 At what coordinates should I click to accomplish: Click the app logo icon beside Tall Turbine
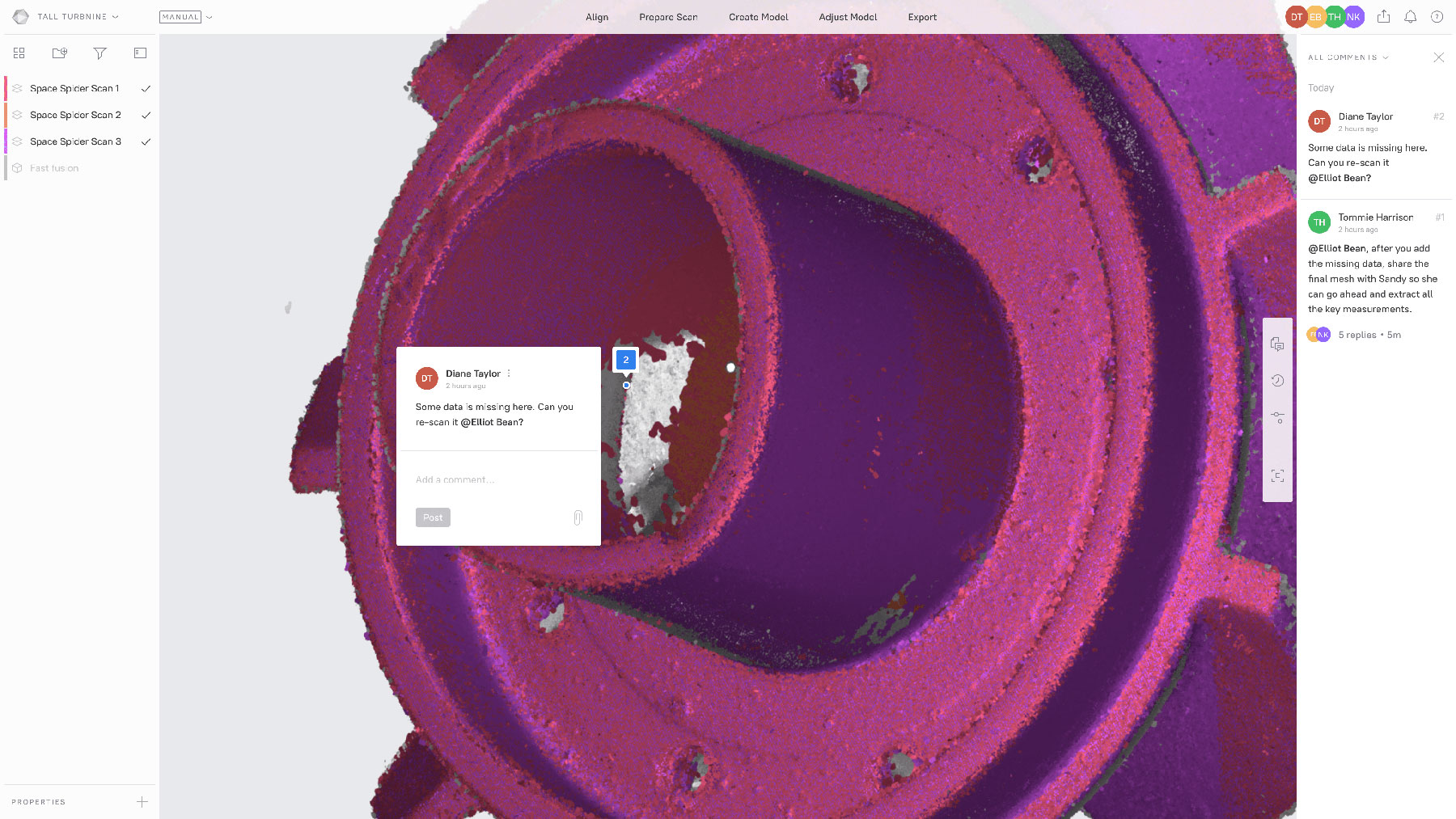20,16
